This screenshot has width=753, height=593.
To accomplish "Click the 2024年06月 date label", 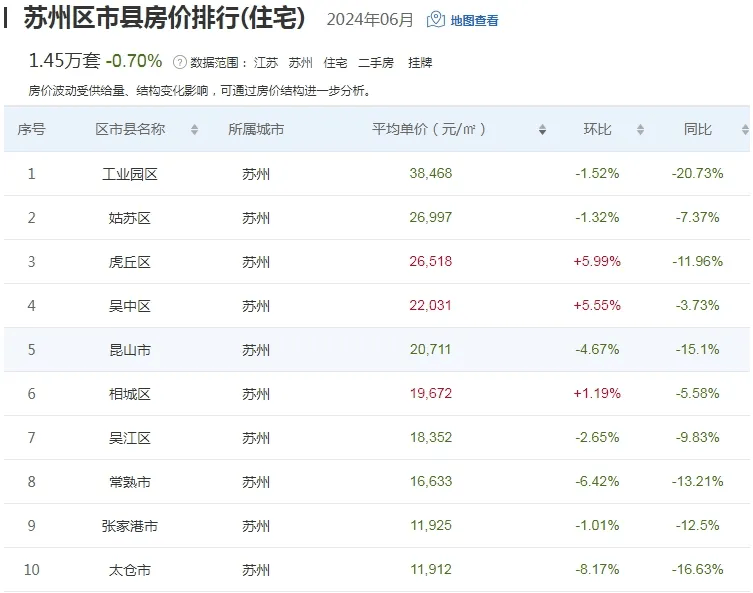I will [370, 20].
